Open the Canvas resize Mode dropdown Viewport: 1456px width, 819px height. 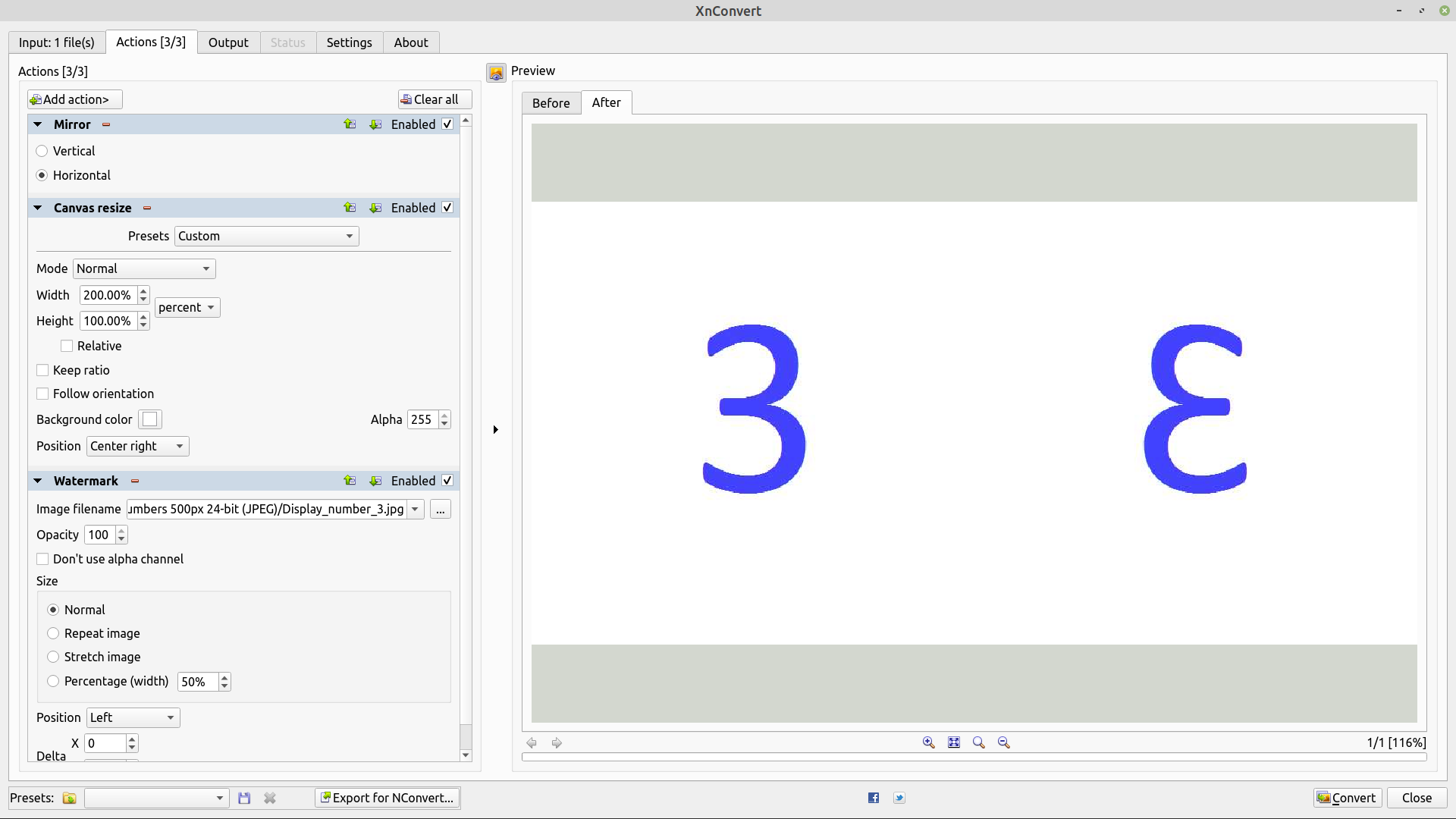(x=144, y=268)
